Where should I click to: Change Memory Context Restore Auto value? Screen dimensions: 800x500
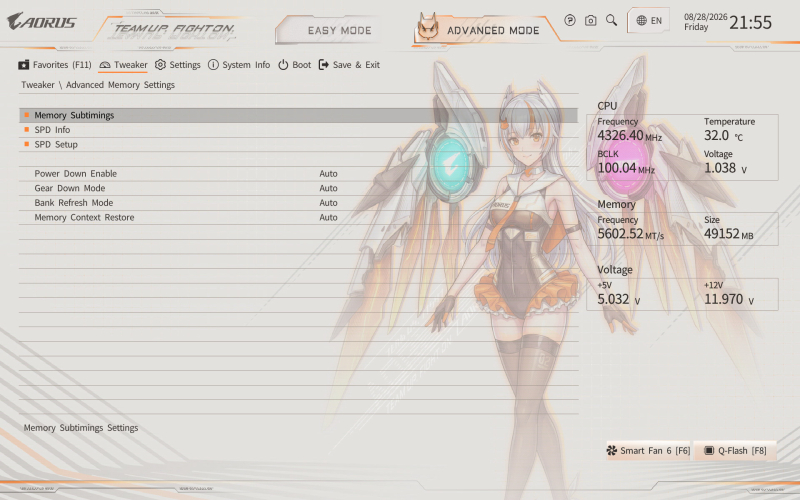(x=329, y=217)
